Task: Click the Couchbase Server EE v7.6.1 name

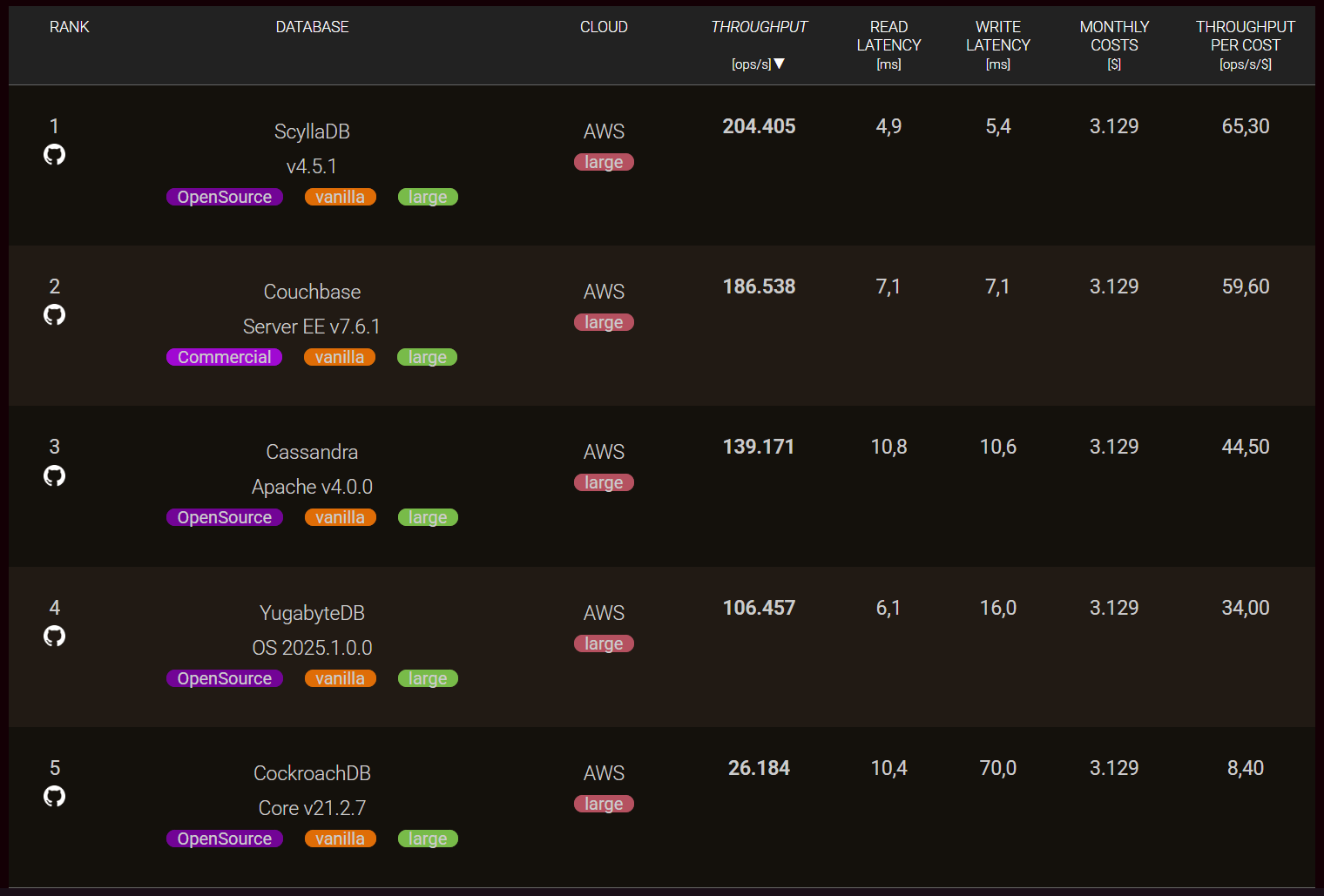Action: (x=312, y=326)
